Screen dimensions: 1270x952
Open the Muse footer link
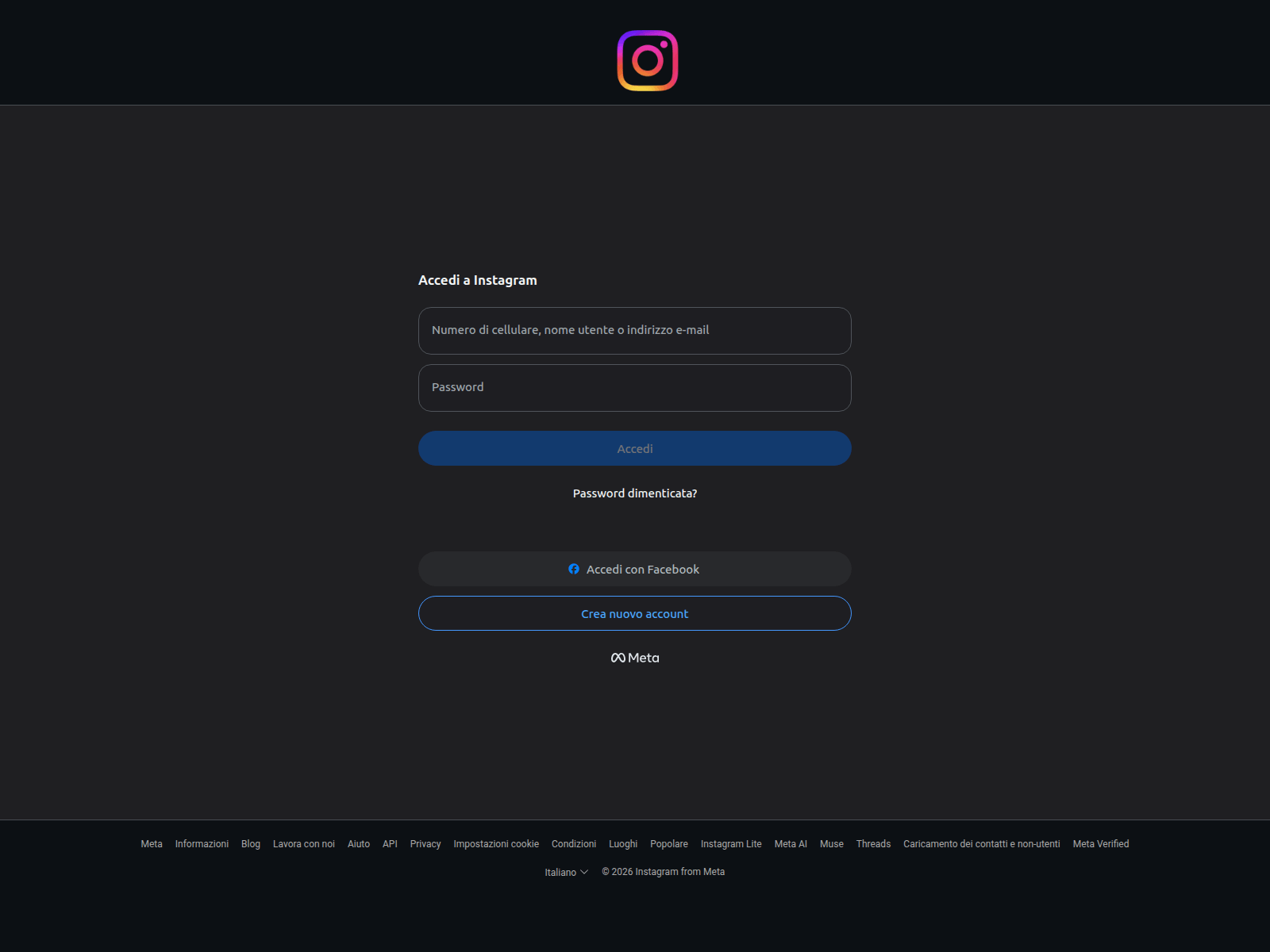tap(832, 844)
